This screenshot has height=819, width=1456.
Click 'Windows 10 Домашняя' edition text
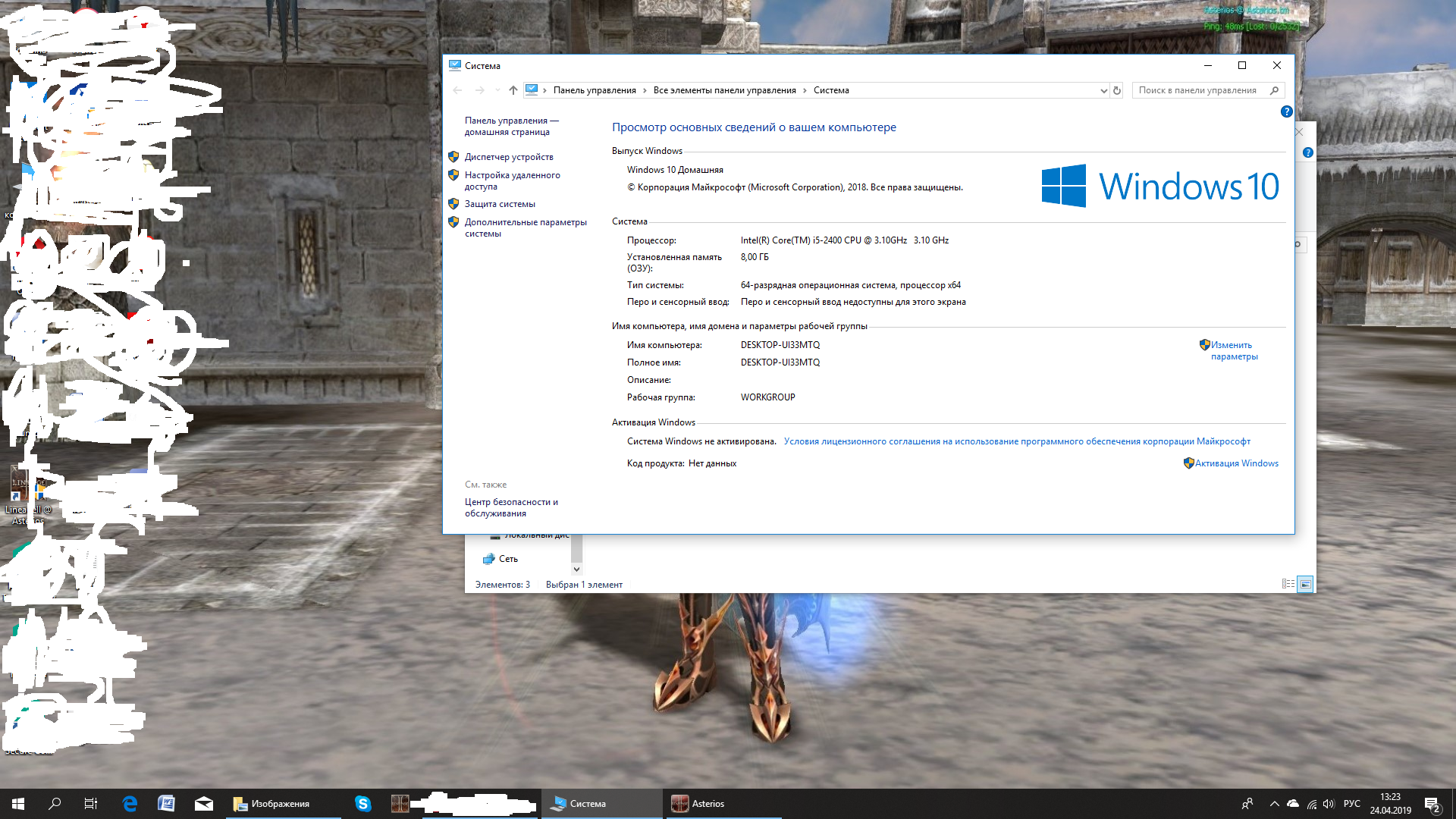pyautogui.click(x=675, y=170)
